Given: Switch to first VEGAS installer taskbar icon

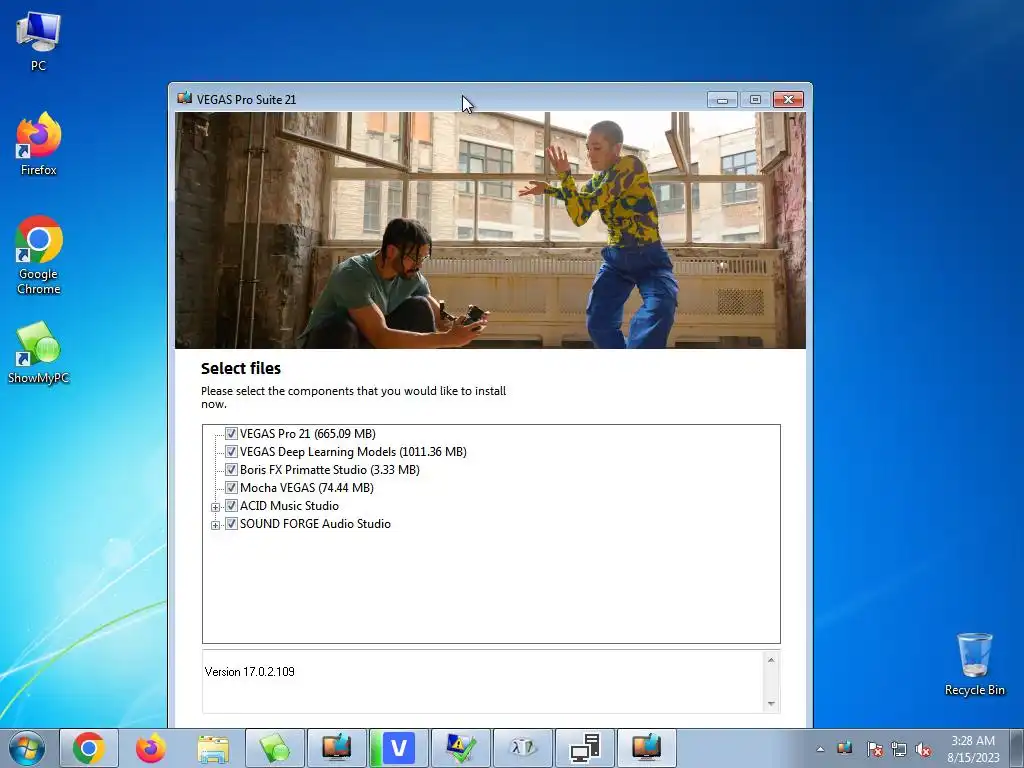Looking at the screenshot, I should tap(337, 748).
